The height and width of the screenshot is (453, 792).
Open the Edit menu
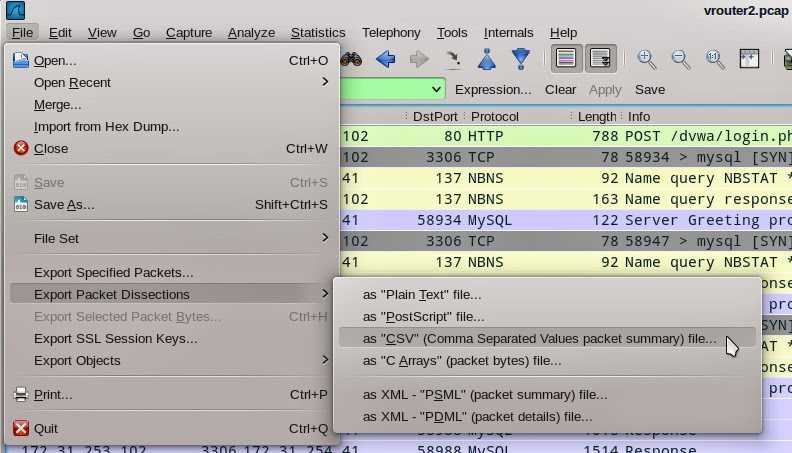coord(60,32)
